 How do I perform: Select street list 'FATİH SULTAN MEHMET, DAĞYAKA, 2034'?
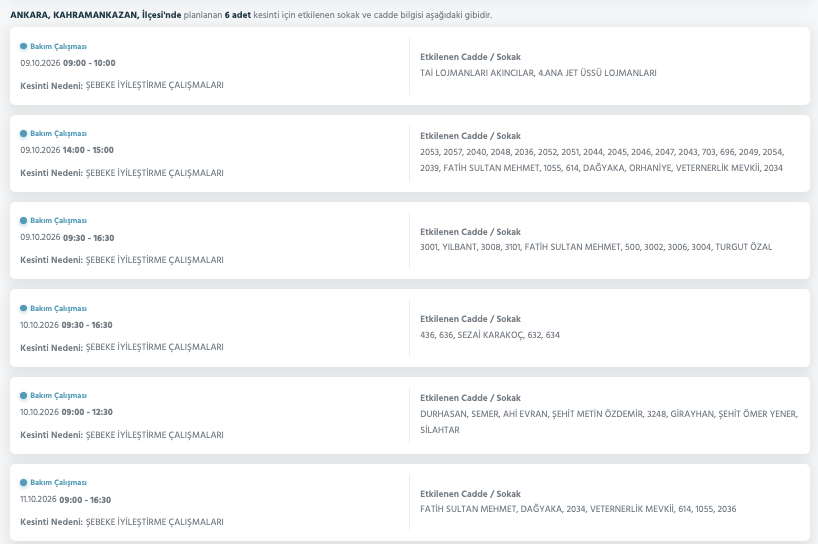coord(578,509)
